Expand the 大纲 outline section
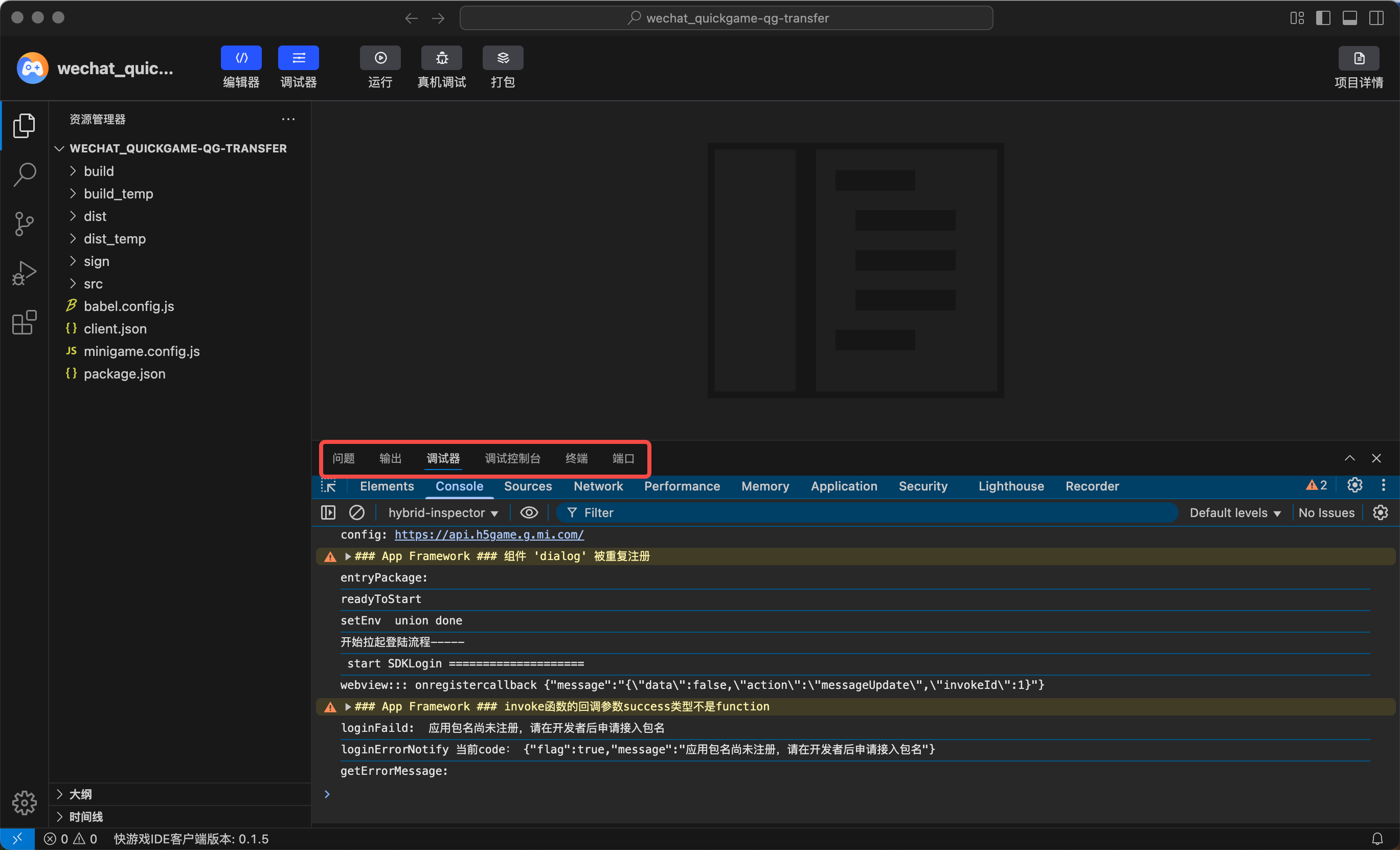Image resolution: width=1400 pixels, height=850 pixels. pyautogui.click(x=80, y=794)
